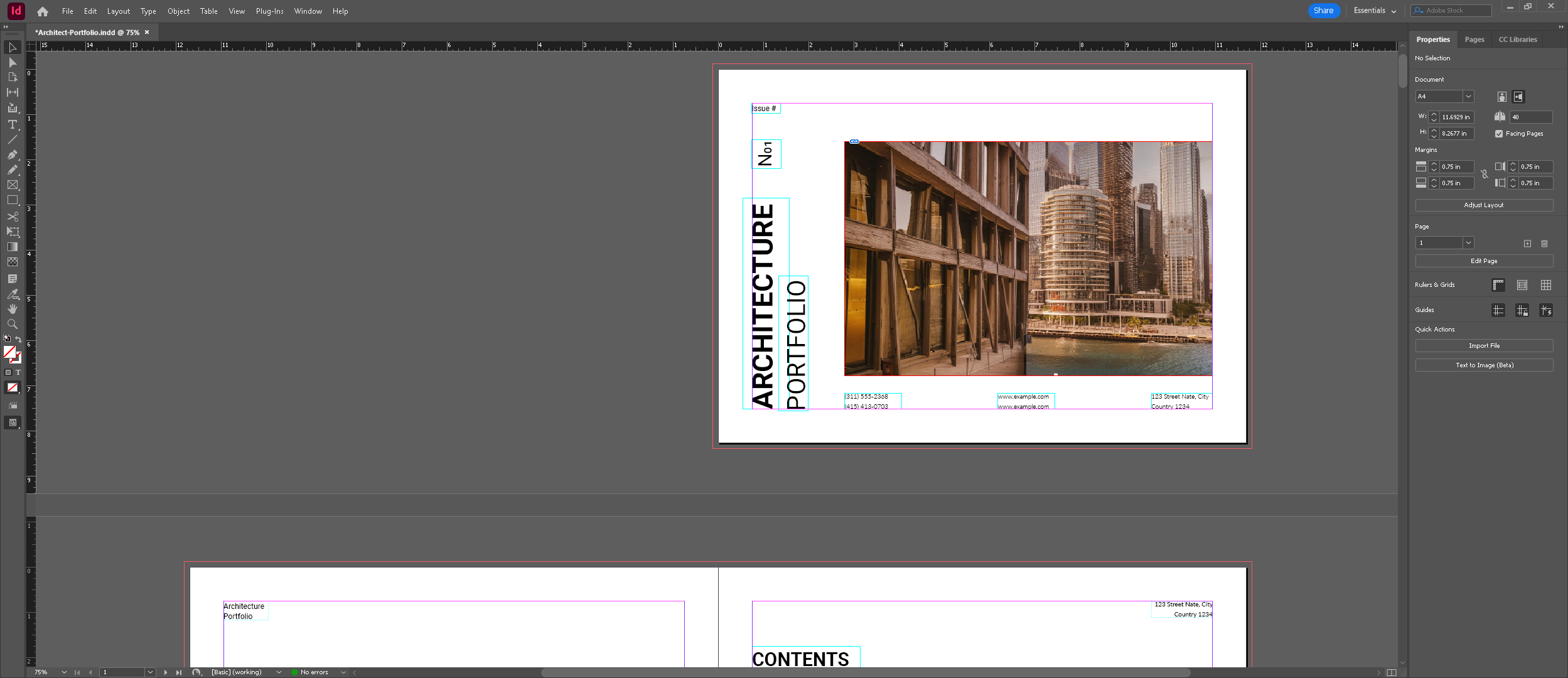The height and width of the screenshot is (678, 1568).
Task: Click the Apply None swatch button
Action: pos(13,388)
